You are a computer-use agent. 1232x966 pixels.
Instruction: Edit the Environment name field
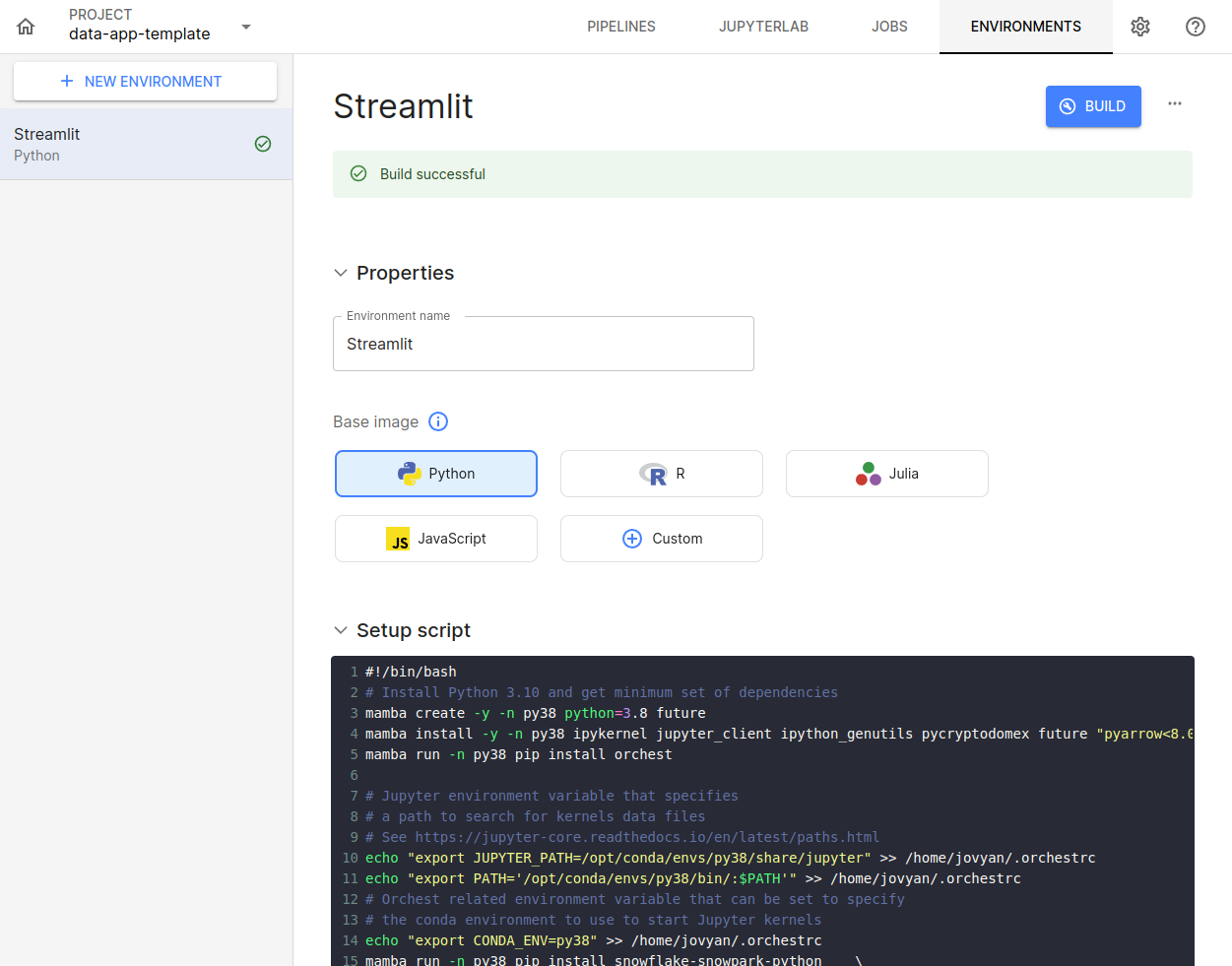[x=544, y=344]
